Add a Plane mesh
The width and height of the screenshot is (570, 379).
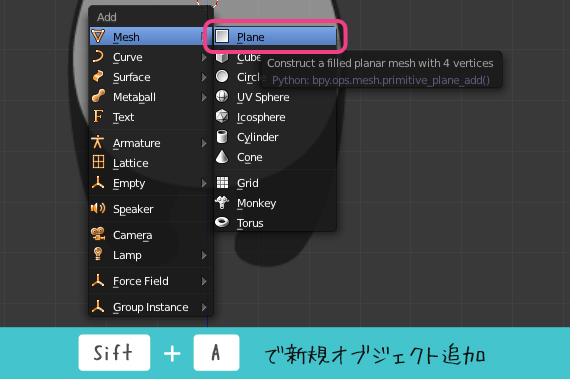275,37
